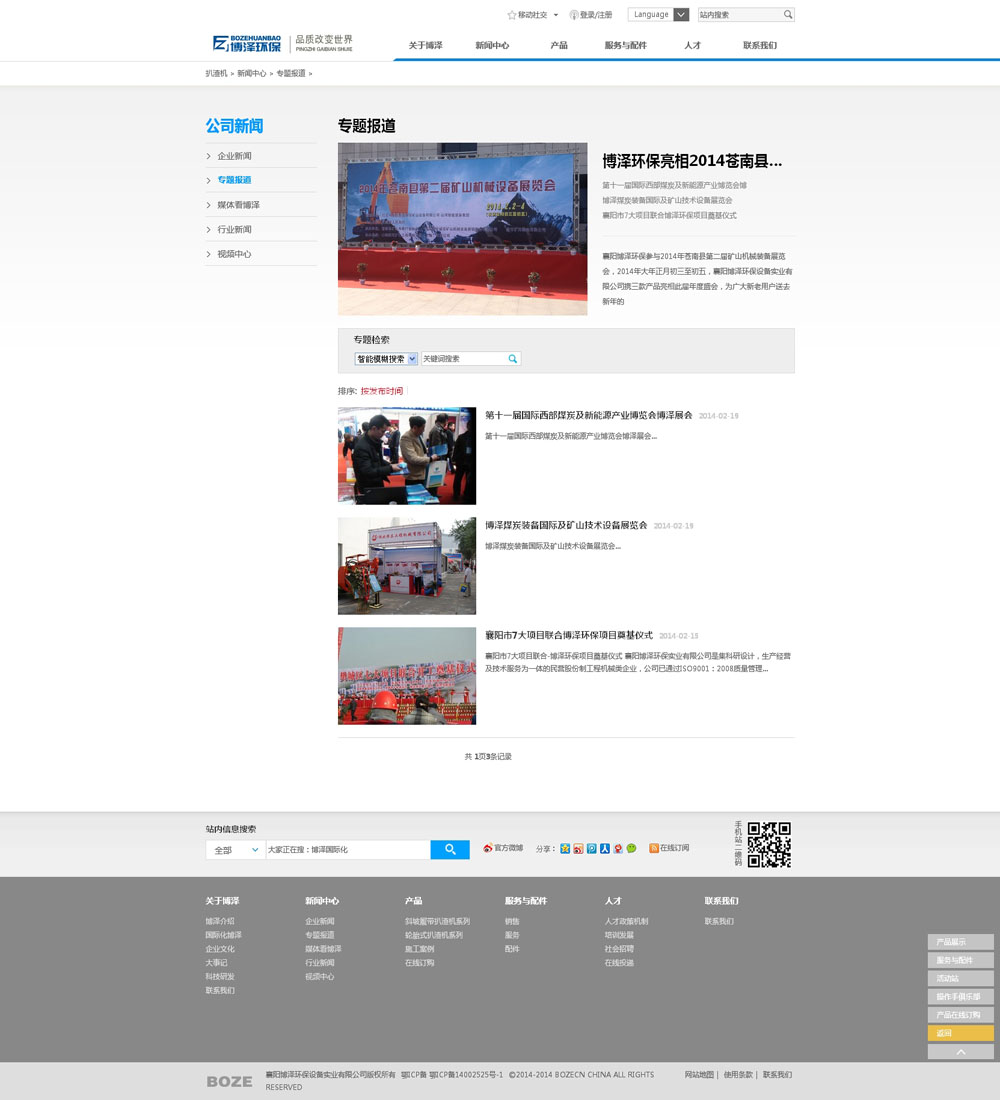Screen dimensions: 1000x1100
Task: Click the blue search button in footer search
Action: [450, 849]
